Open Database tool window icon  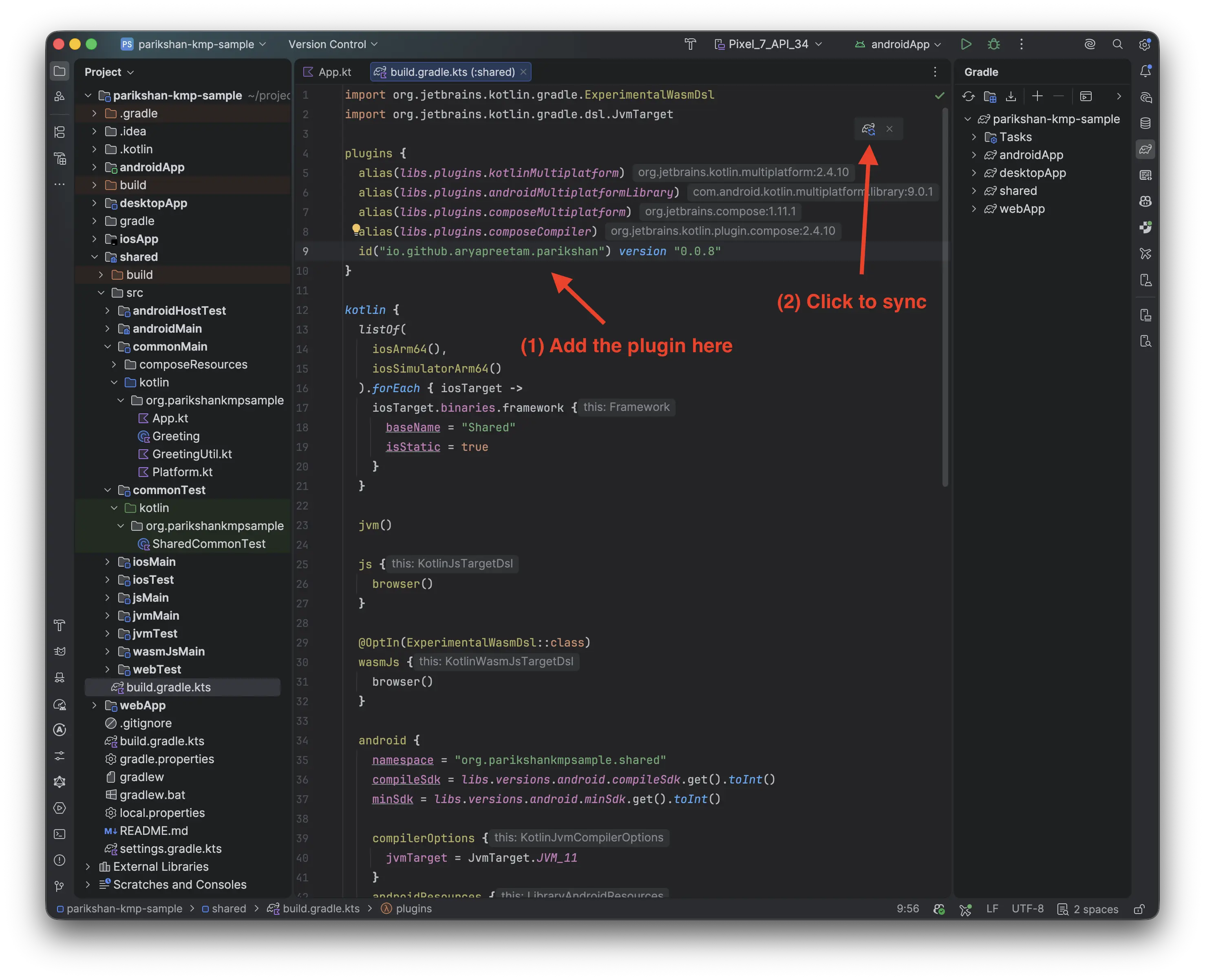pos(1145,123)
